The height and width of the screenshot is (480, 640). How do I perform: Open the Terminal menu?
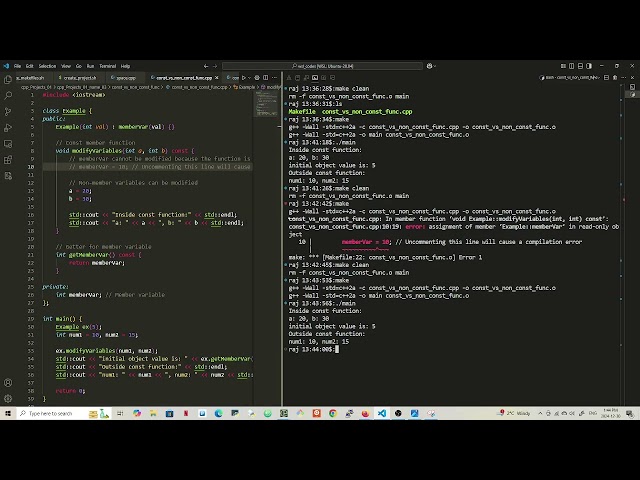[x=107, y=66]
